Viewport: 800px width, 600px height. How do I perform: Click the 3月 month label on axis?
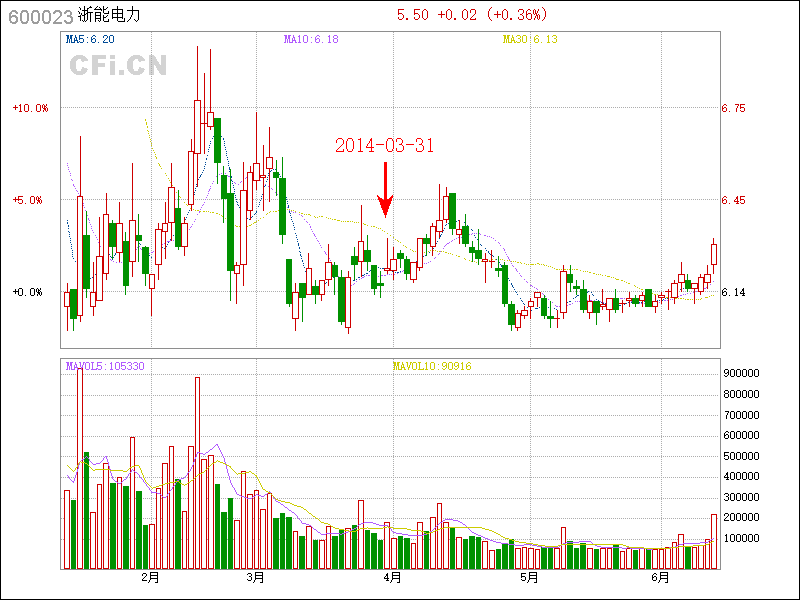tap(255, 577)
